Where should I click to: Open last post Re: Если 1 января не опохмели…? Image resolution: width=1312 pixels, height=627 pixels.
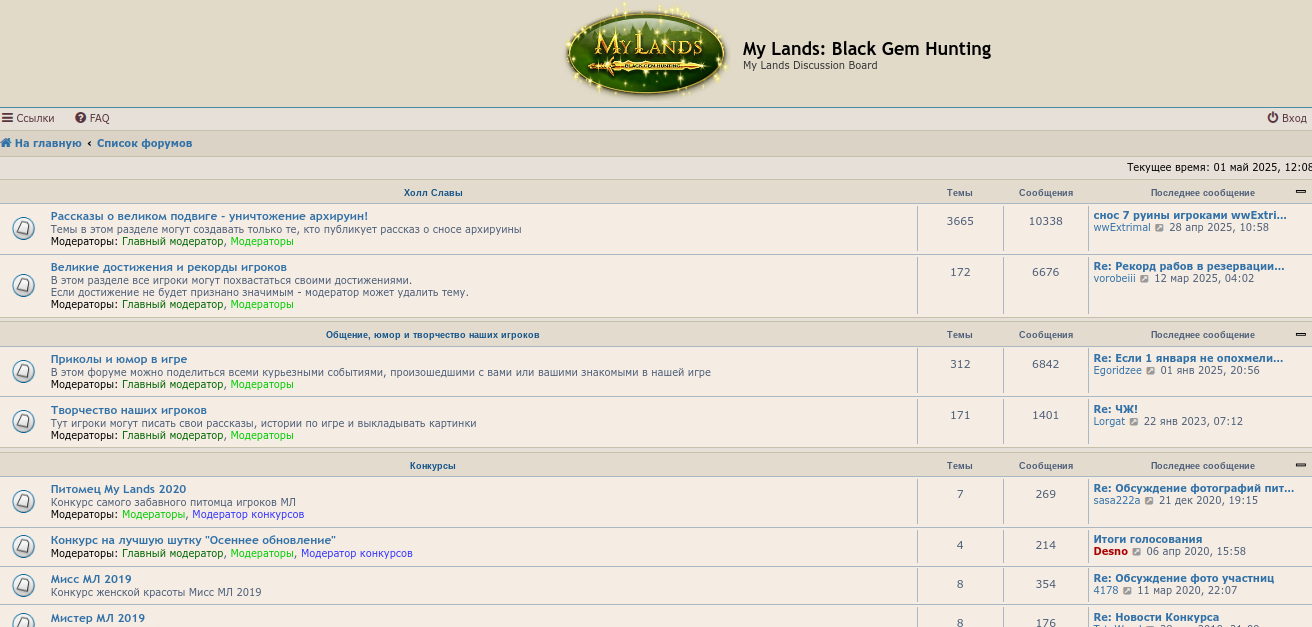(1188, 358)
